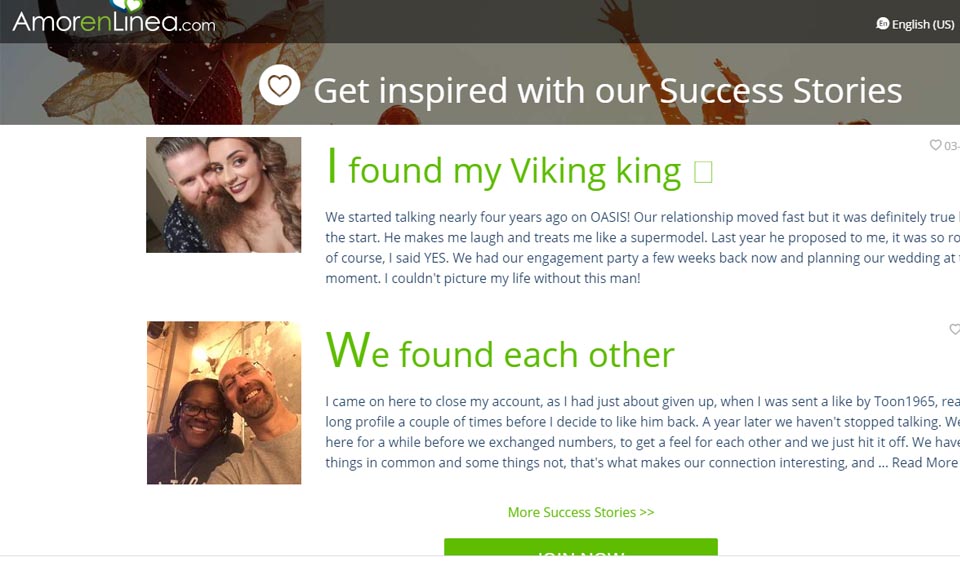Click the 'Get inspired with our Success Stories' heading

pos(607,90)
